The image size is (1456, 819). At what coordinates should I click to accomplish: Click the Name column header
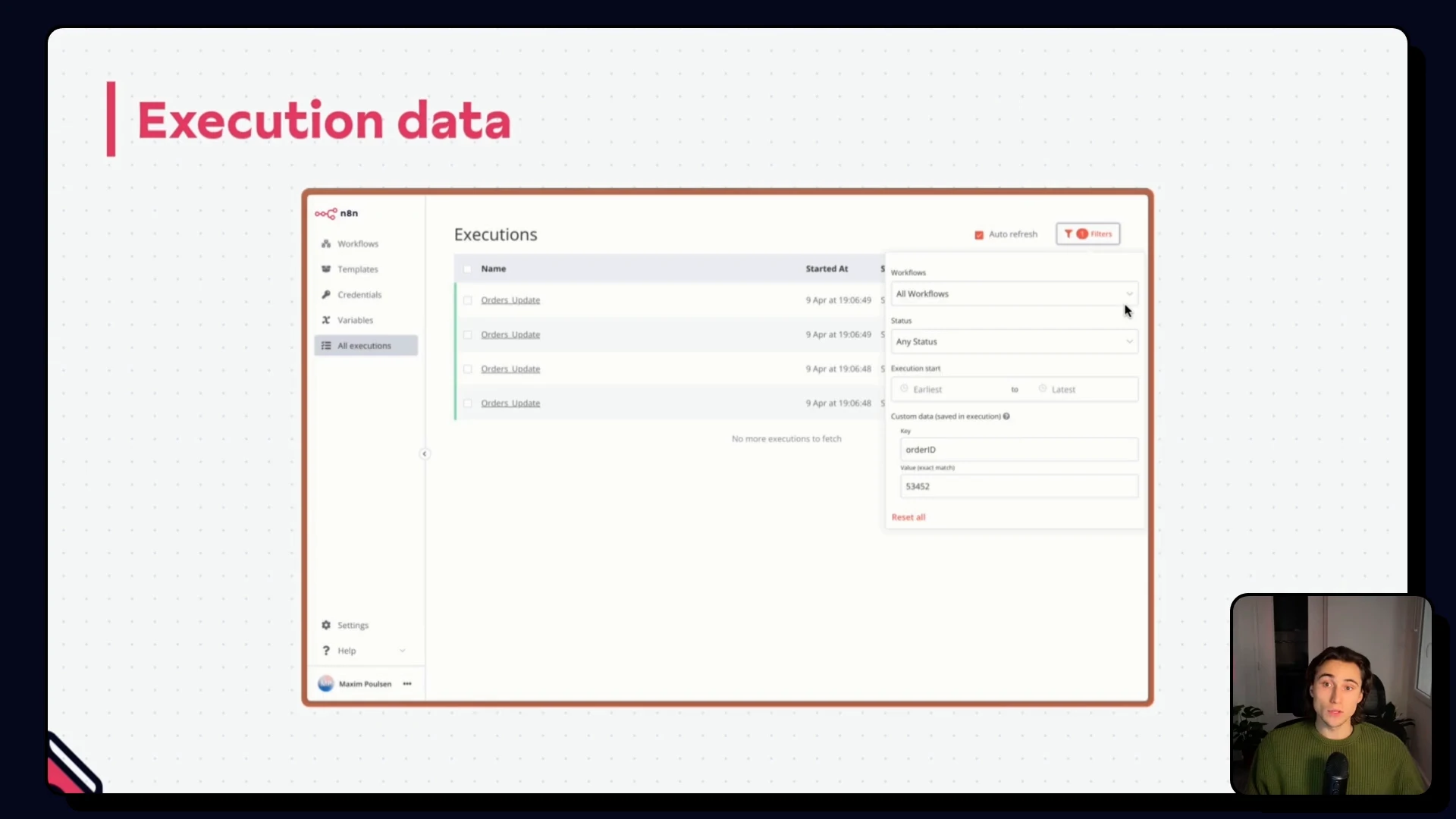(x=493, y=269)
